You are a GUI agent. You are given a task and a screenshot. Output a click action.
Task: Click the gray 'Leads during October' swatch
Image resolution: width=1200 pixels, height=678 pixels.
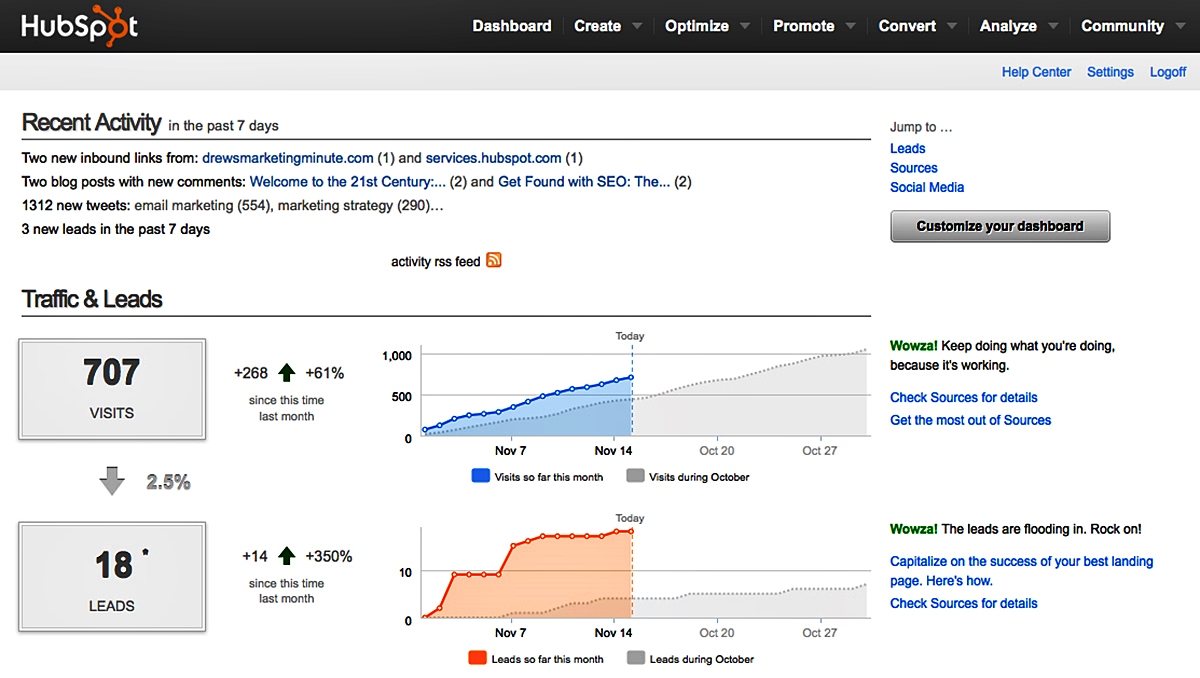pyautogui.click(x=635, y=659)
